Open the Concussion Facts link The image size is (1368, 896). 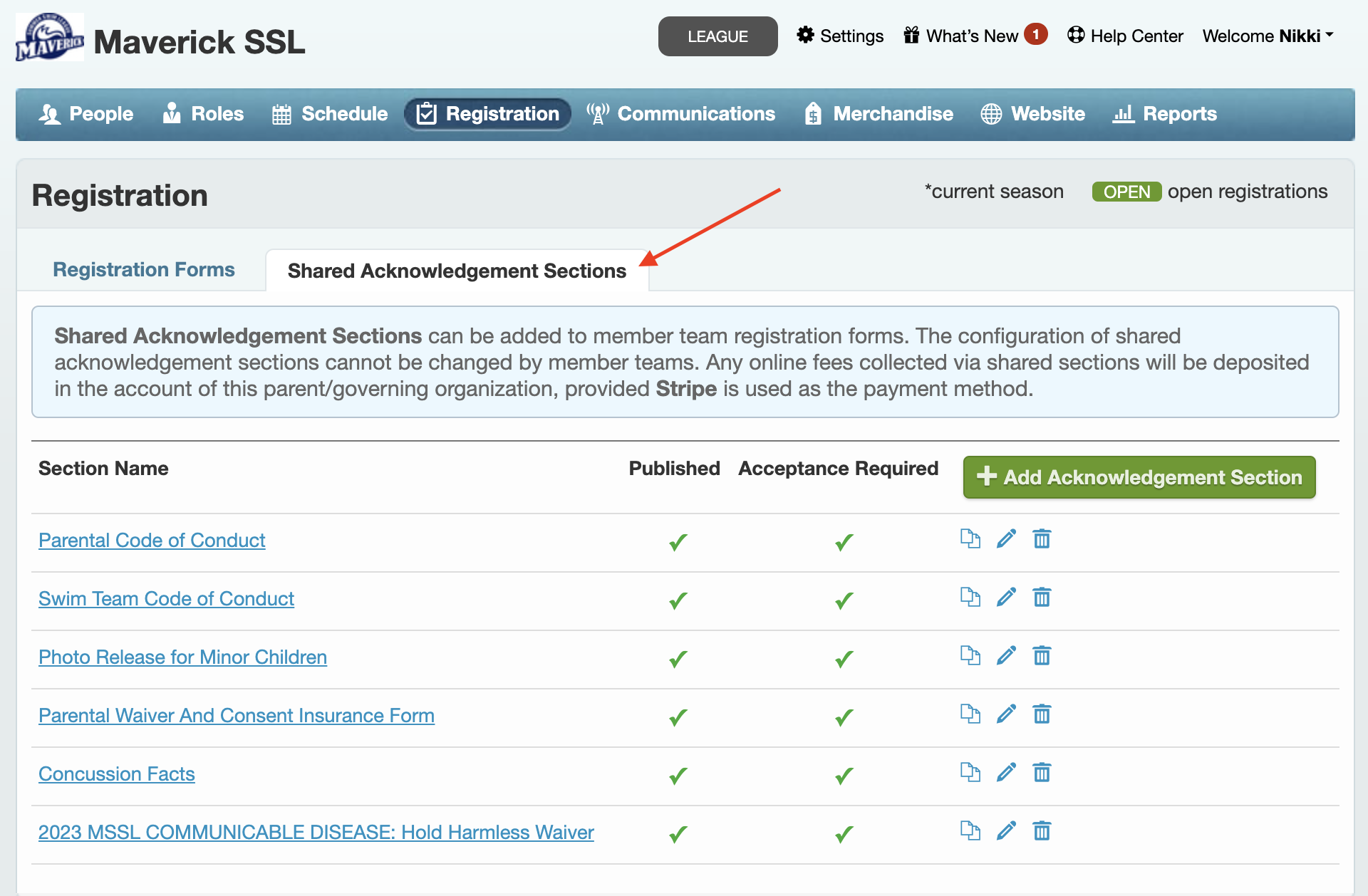(x=117, y=774)
